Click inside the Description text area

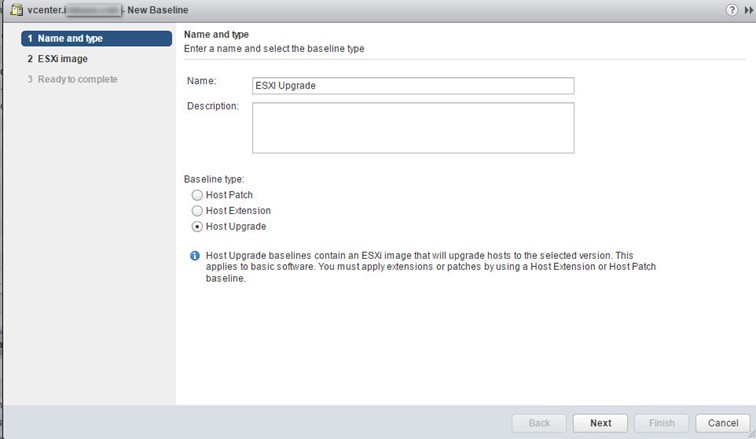413,128
